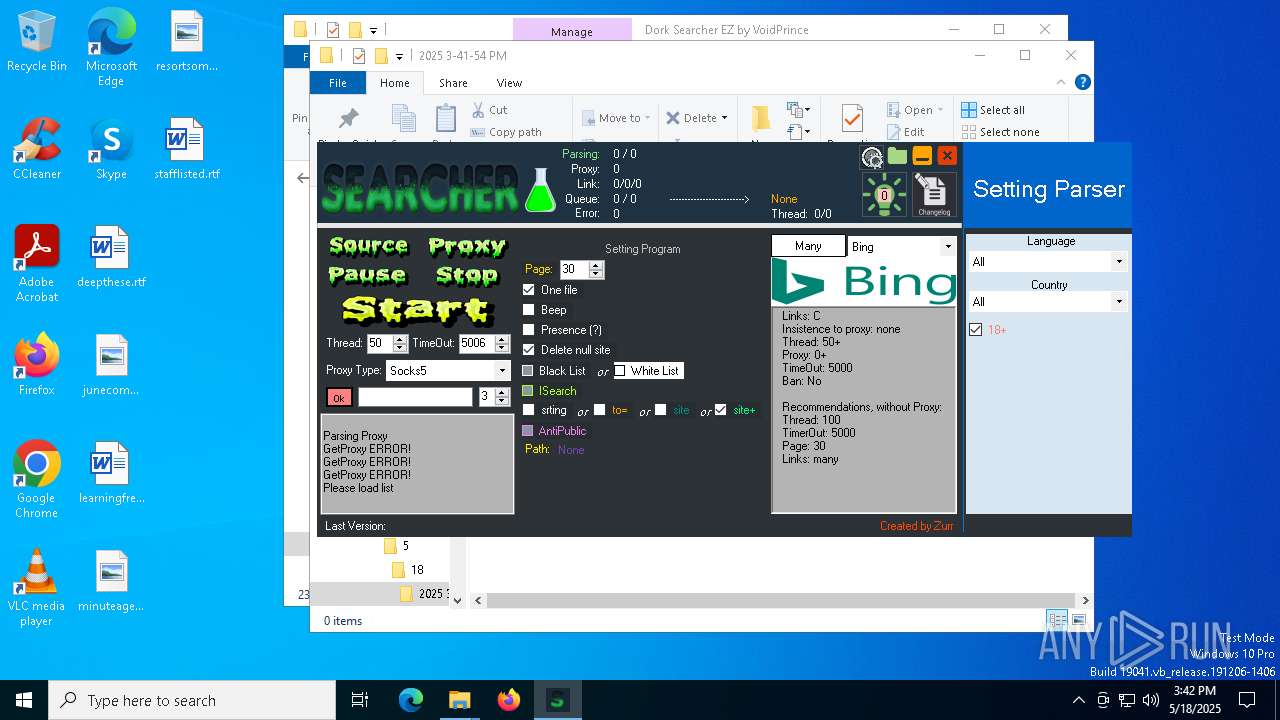Click the Black List gray swatch
This screenshot has width=1280, height=720.
(528, 371)
